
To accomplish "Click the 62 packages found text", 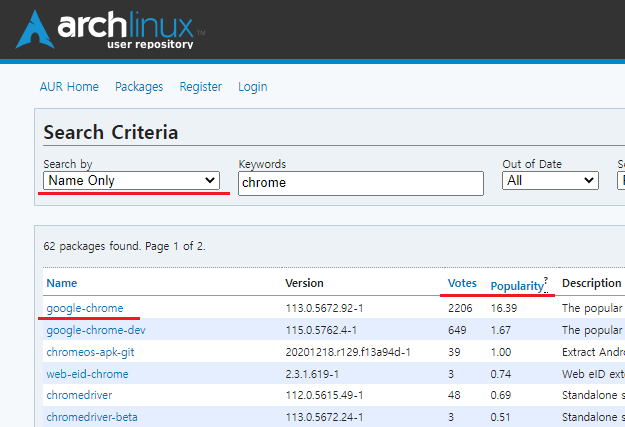I will (124, 246).
